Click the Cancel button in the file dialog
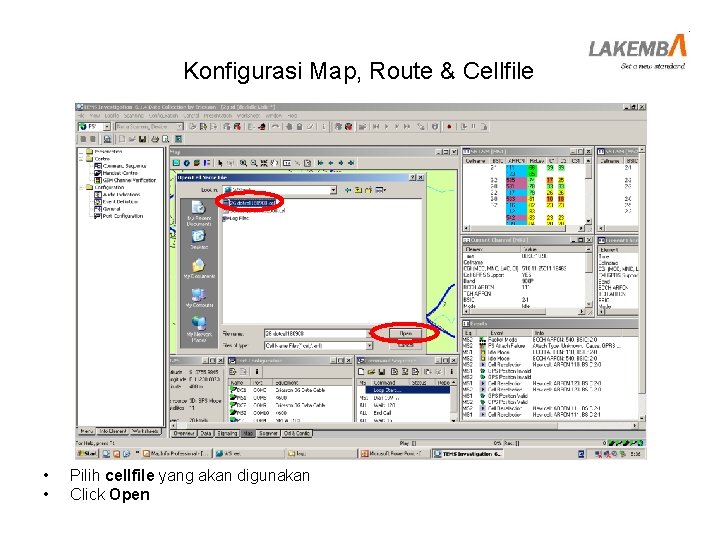The height and width of the screenshot is (540, 720). pyautogui.click(x=405, y=344)
